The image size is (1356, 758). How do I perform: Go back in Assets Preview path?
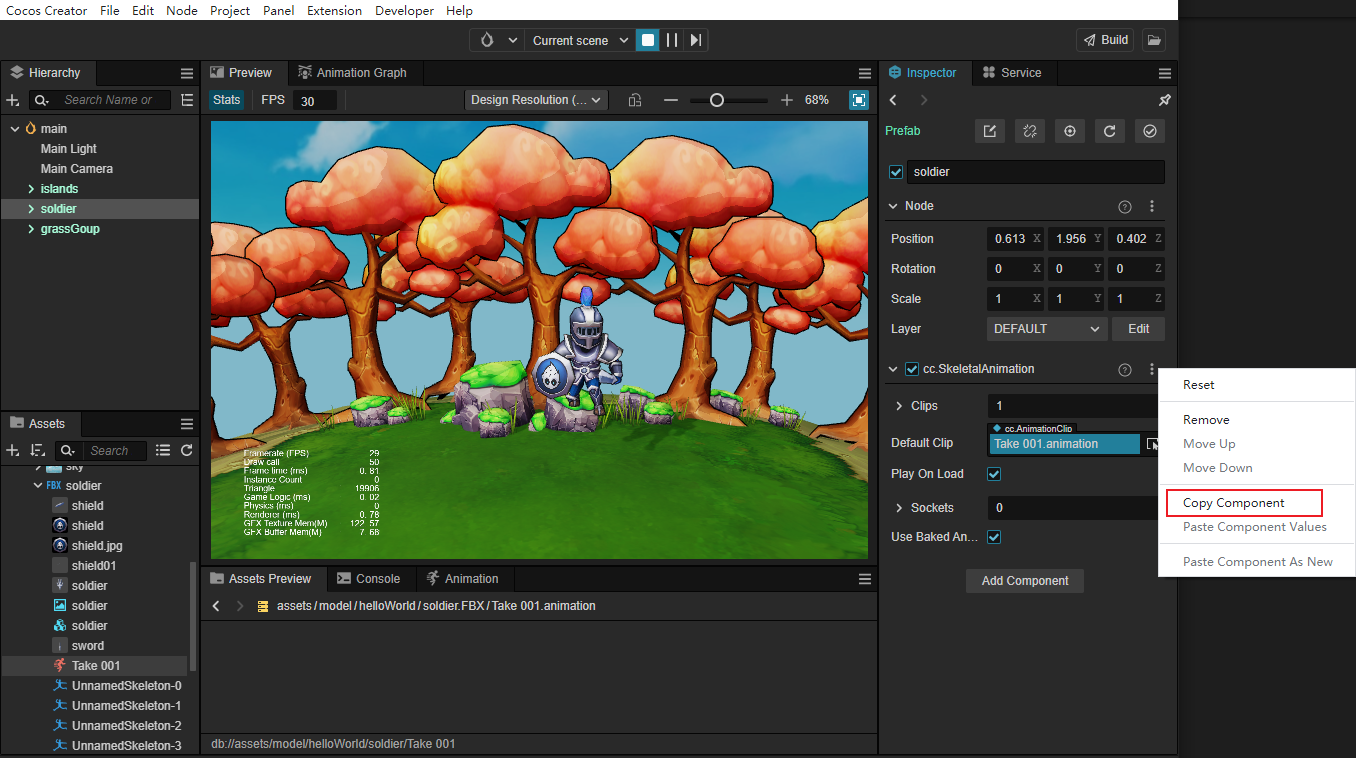[217, 606]
